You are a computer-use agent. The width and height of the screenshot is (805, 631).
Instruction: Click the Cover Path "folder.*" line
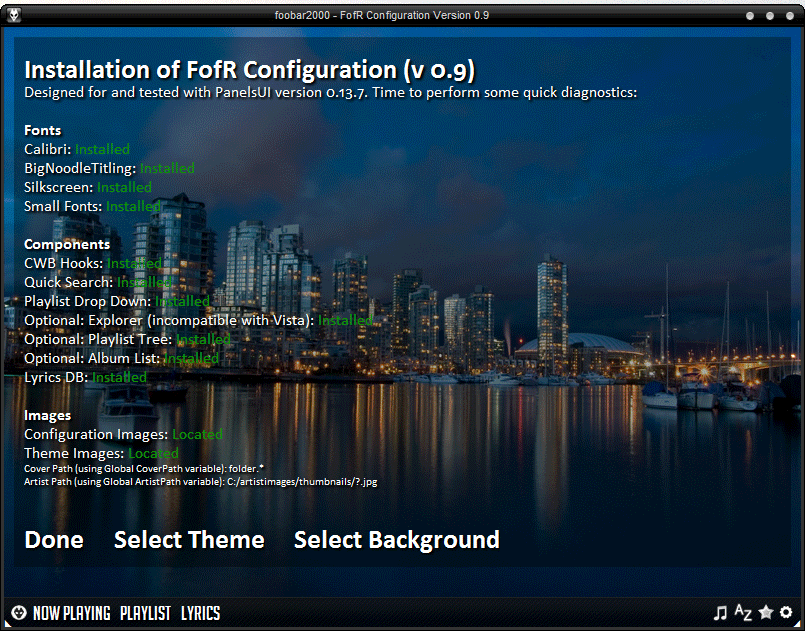click(x=144, y=468)
